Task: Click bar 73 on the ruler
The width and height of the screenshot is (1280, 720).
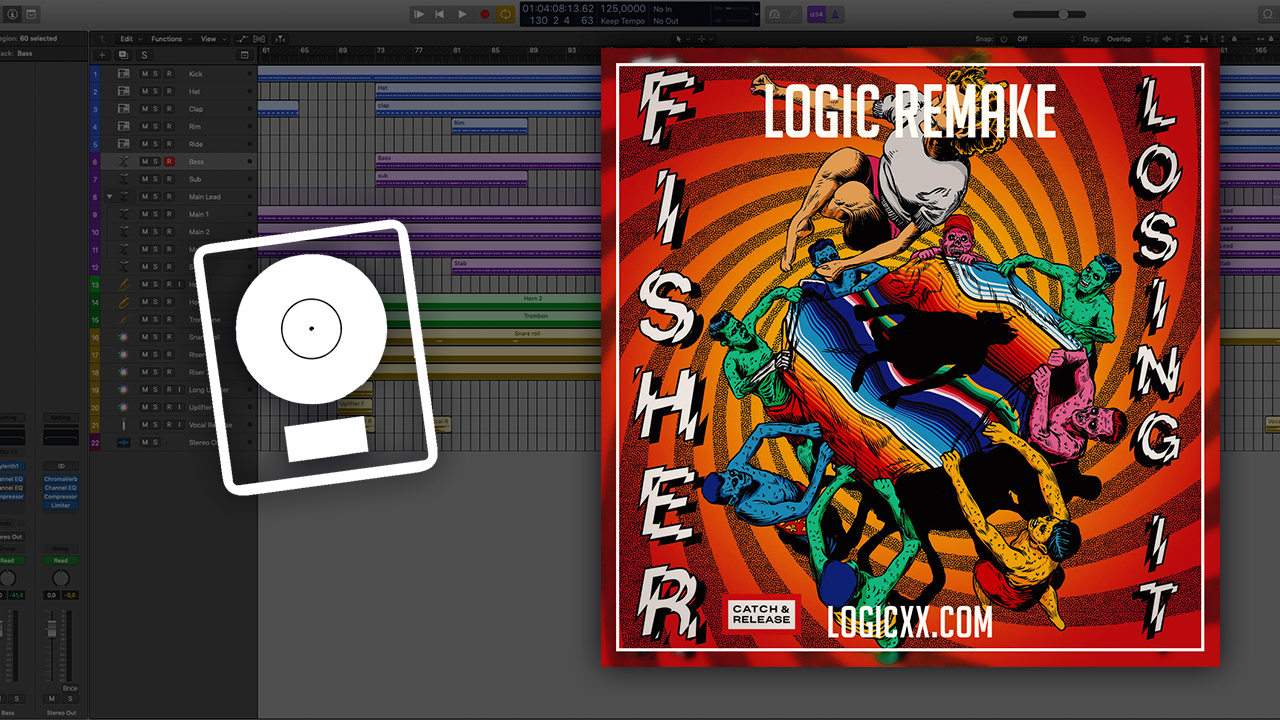Action: [x=380, y=49]
